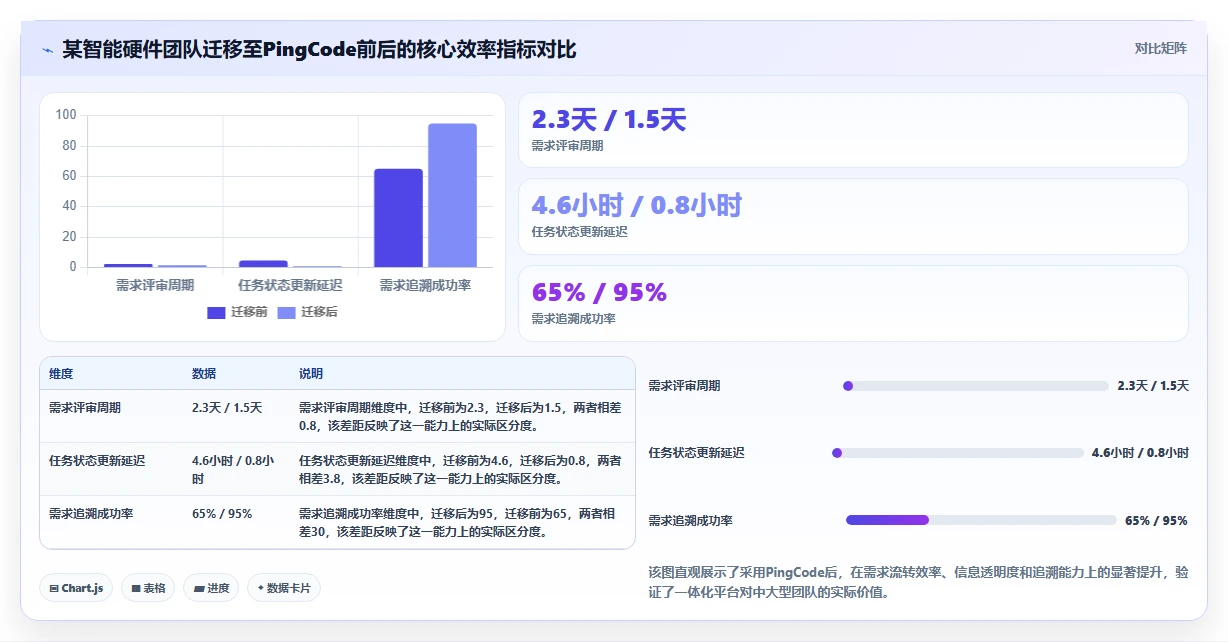Click the 数据卡片 tag chip
This screenshot has height=642, width=1228.
pos(284,588)
